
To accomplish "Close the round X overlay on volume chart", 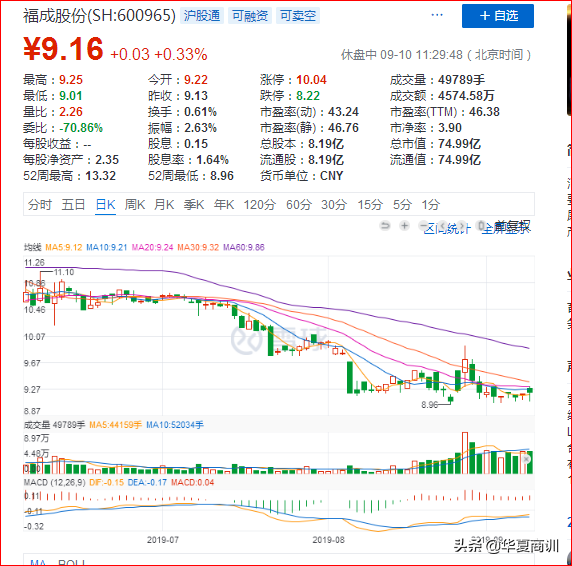I will pyautogui.click(x=526, y=460).
